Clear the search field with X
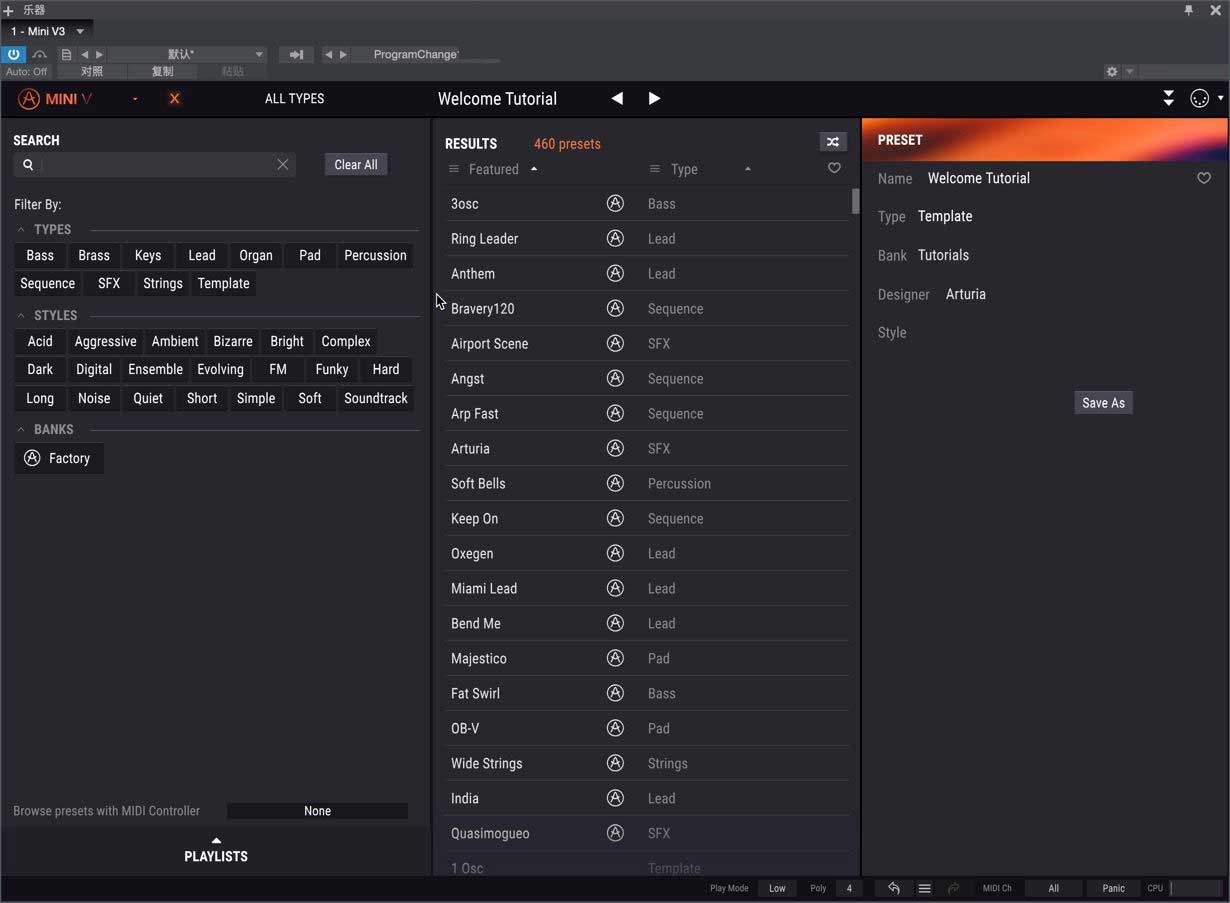Image resolution: width=1230 pixels, height=903 pixels. pyautogui.click(x=283, y=164)
